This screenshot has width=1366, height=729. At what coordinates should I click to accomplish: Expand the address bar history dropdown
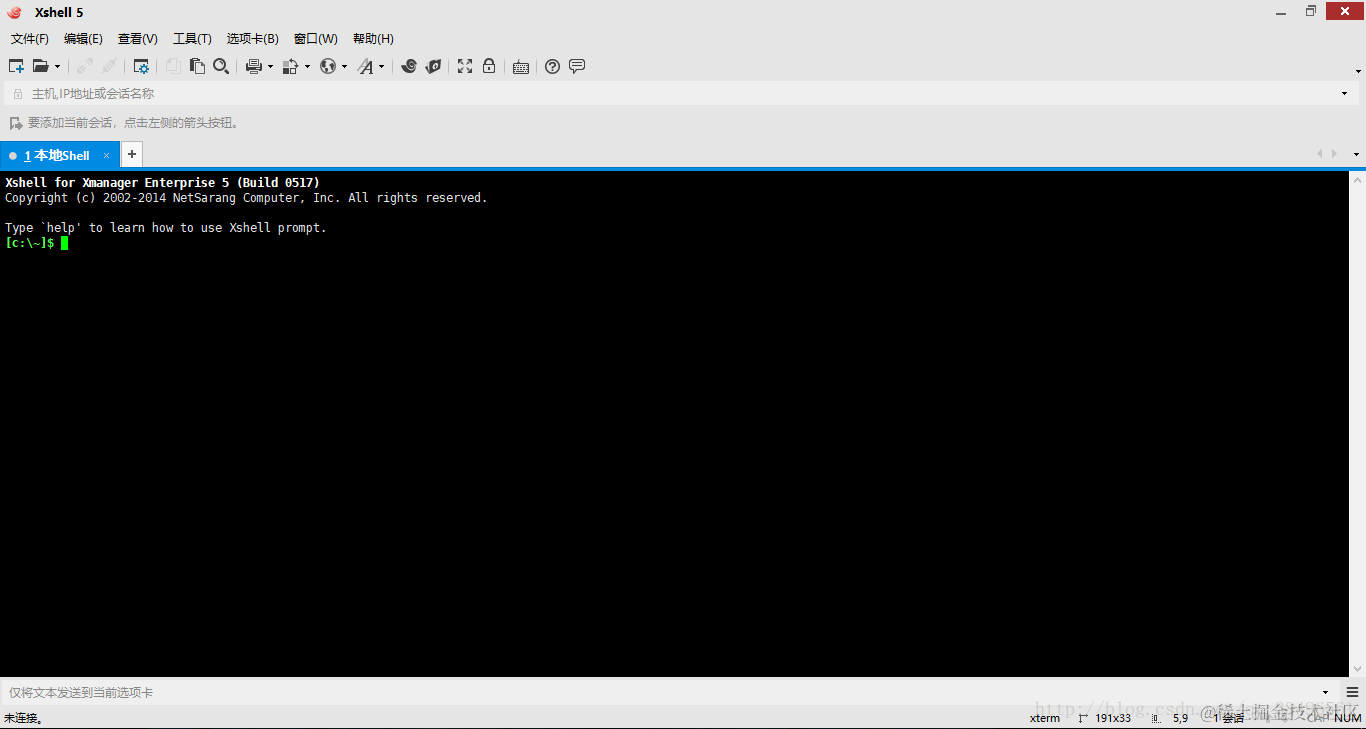tap(1344, 93)
